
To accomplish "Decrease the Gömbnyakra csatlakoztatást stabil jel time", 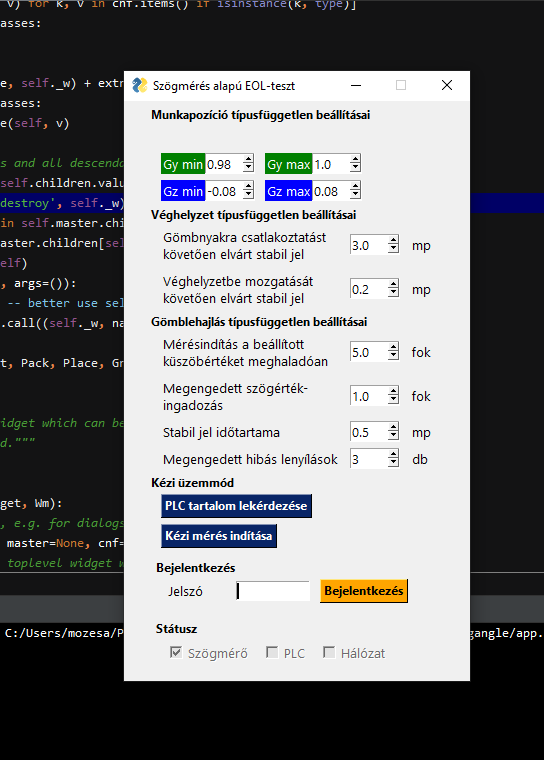I will (x=393, y=249).
